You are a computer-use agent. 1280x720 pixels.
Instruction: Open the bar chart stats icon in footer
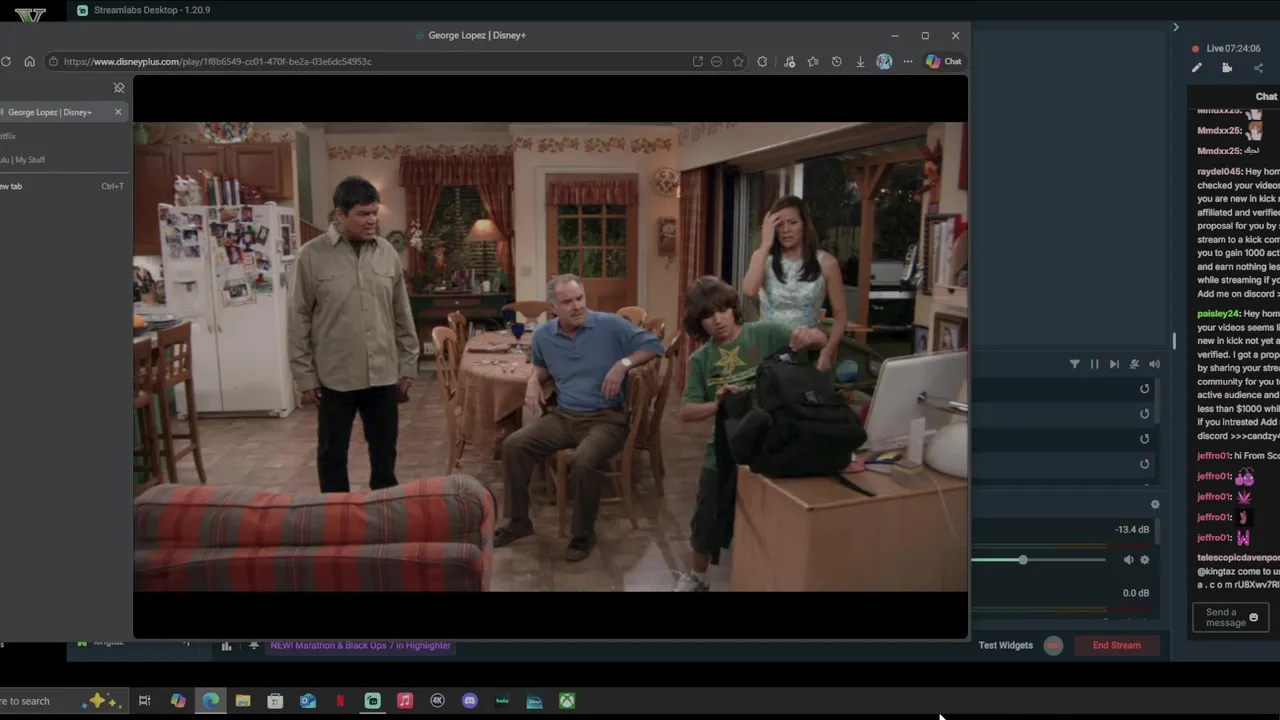click(x=226, y=646)
